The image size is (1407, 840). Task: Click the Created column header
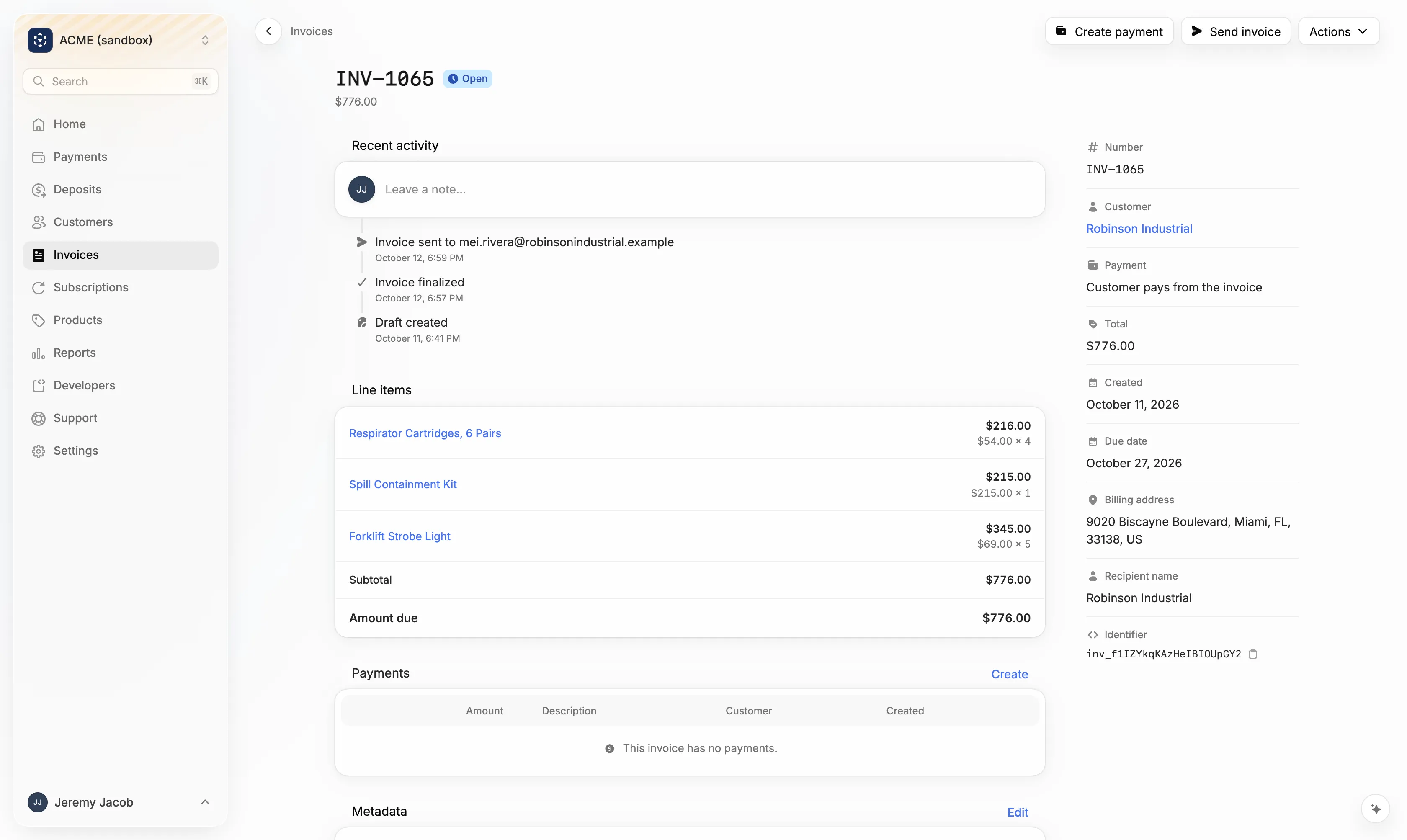pos(905,711)
